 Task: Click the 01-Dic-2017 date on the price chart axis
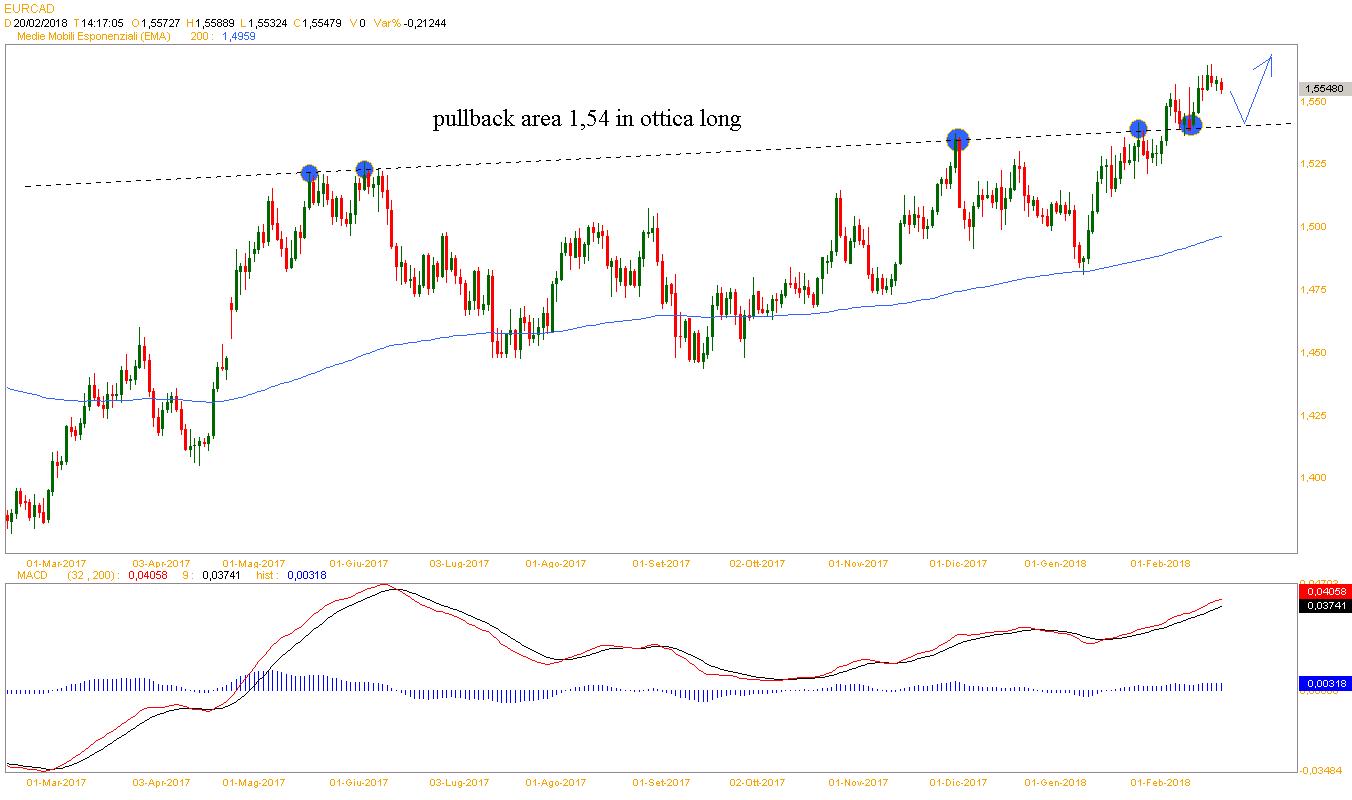pos(958,563)
